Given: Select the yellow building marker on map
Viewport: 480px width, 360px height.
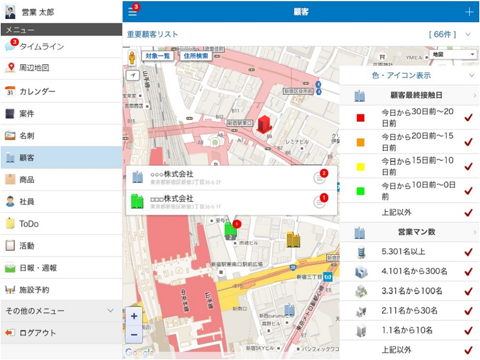Looking at the screenshot, I should 293,239.
